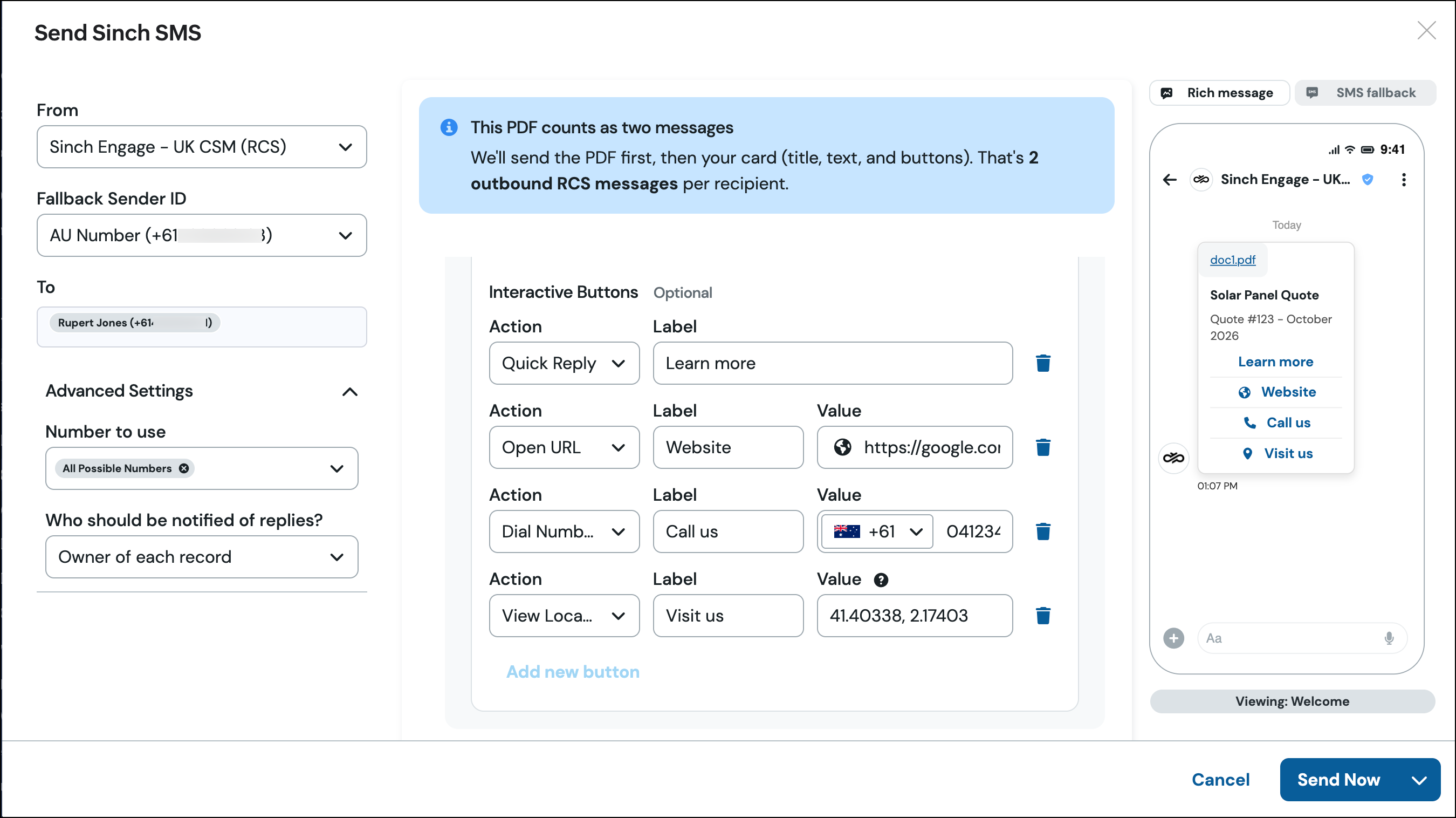1456x818 pixels.
Task: Open the reply notification owner dropdown
Action: click(202, 557)
